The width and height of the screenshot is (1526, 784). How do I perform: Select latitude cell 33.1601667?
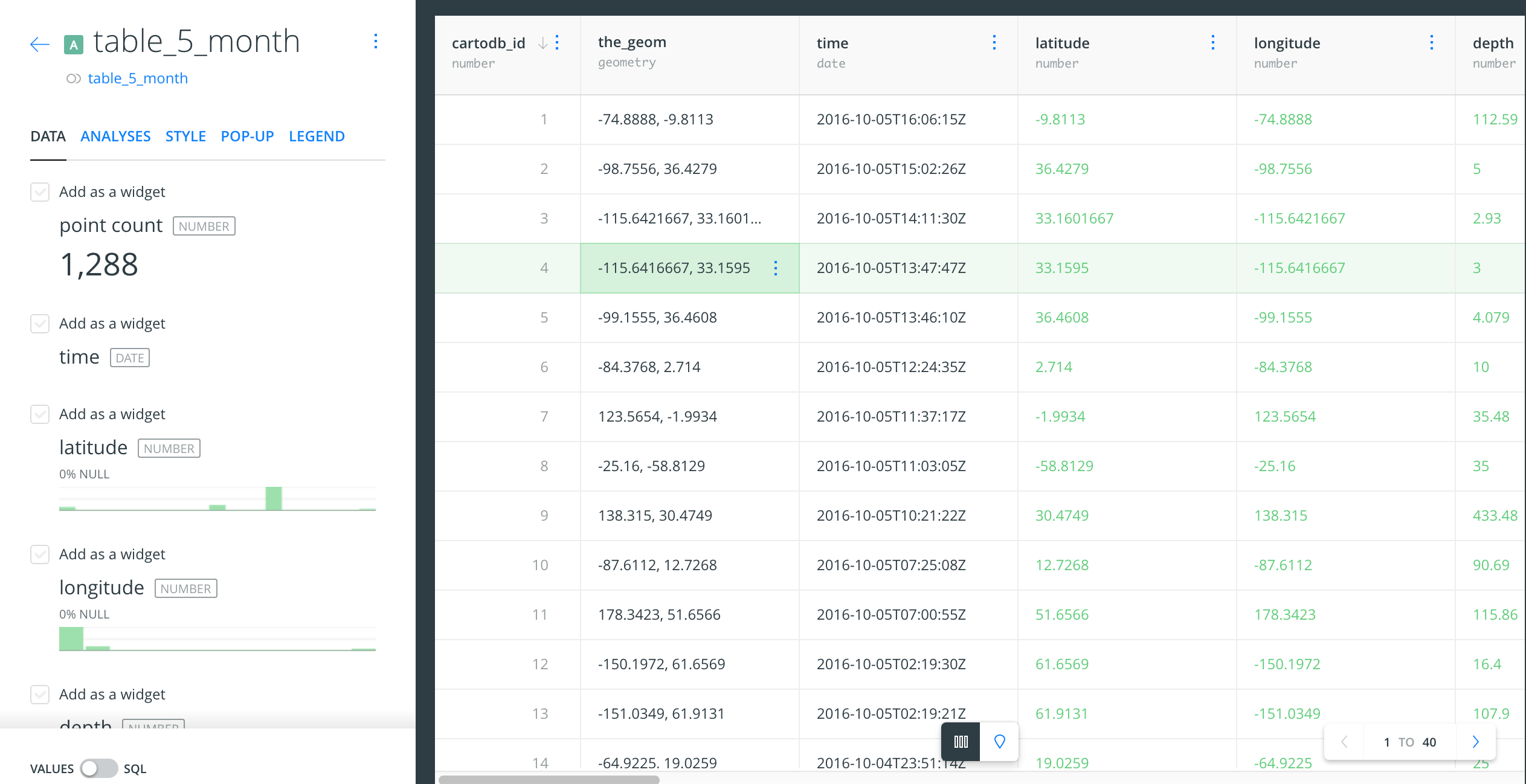(1127, 219)
